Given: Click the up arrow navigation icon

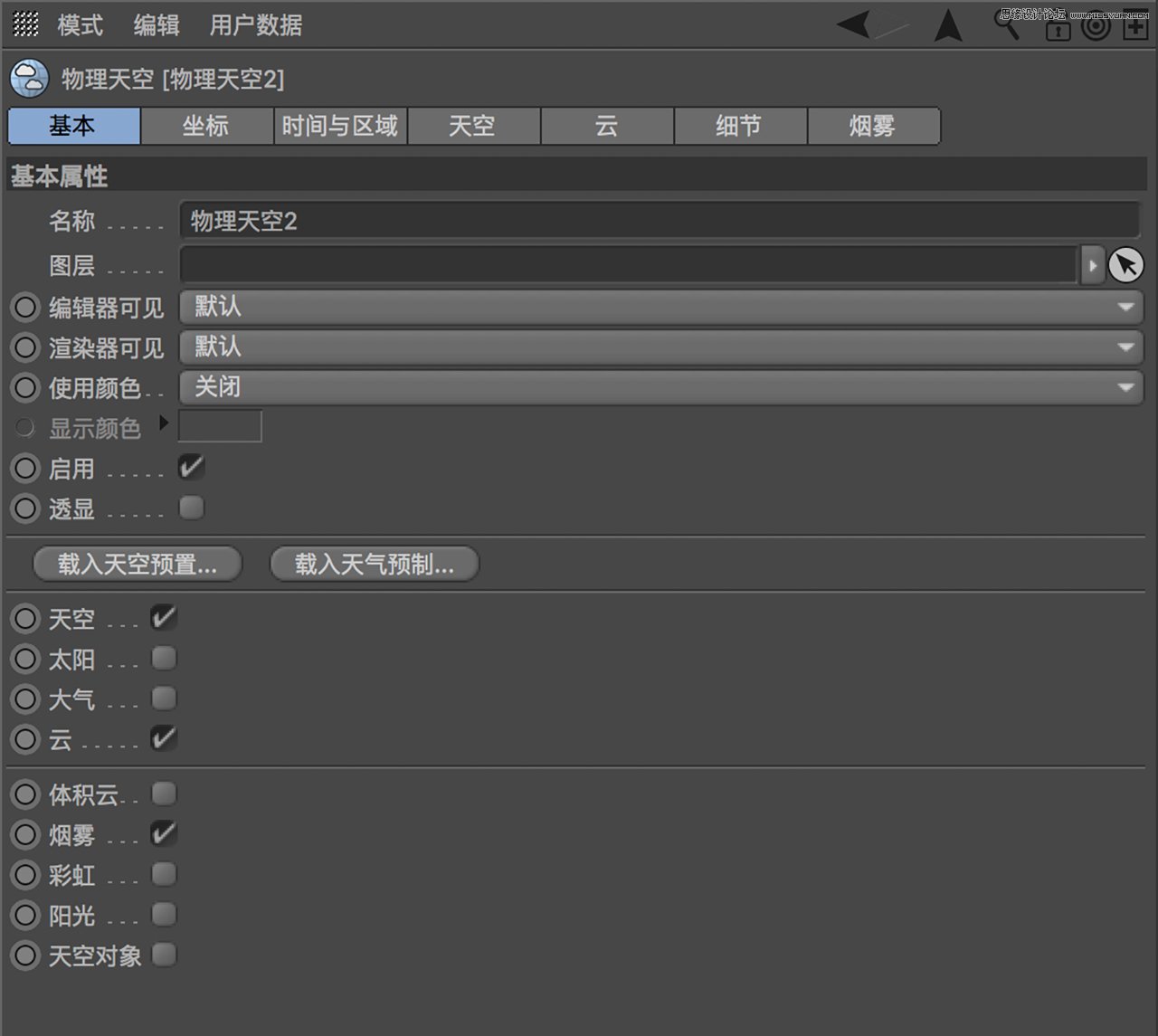Looking at the screenshot, I should [948, 26].
